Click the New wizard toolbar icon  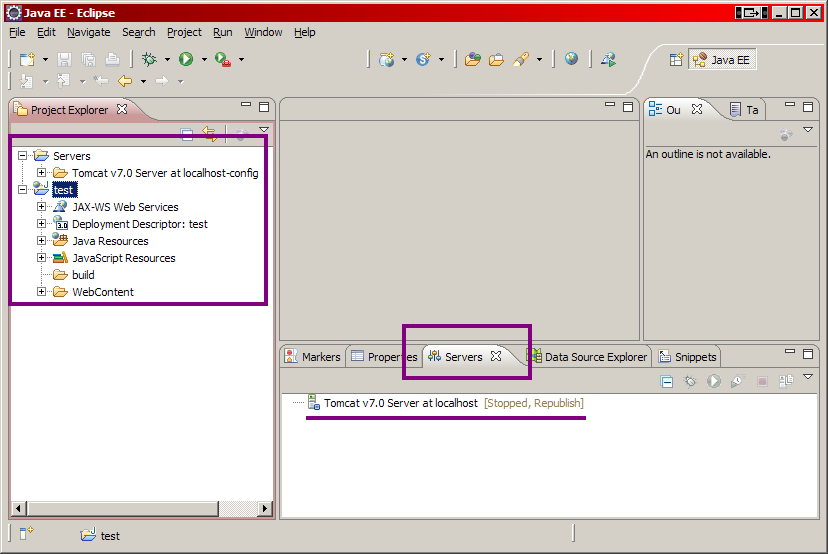point(27,60)
